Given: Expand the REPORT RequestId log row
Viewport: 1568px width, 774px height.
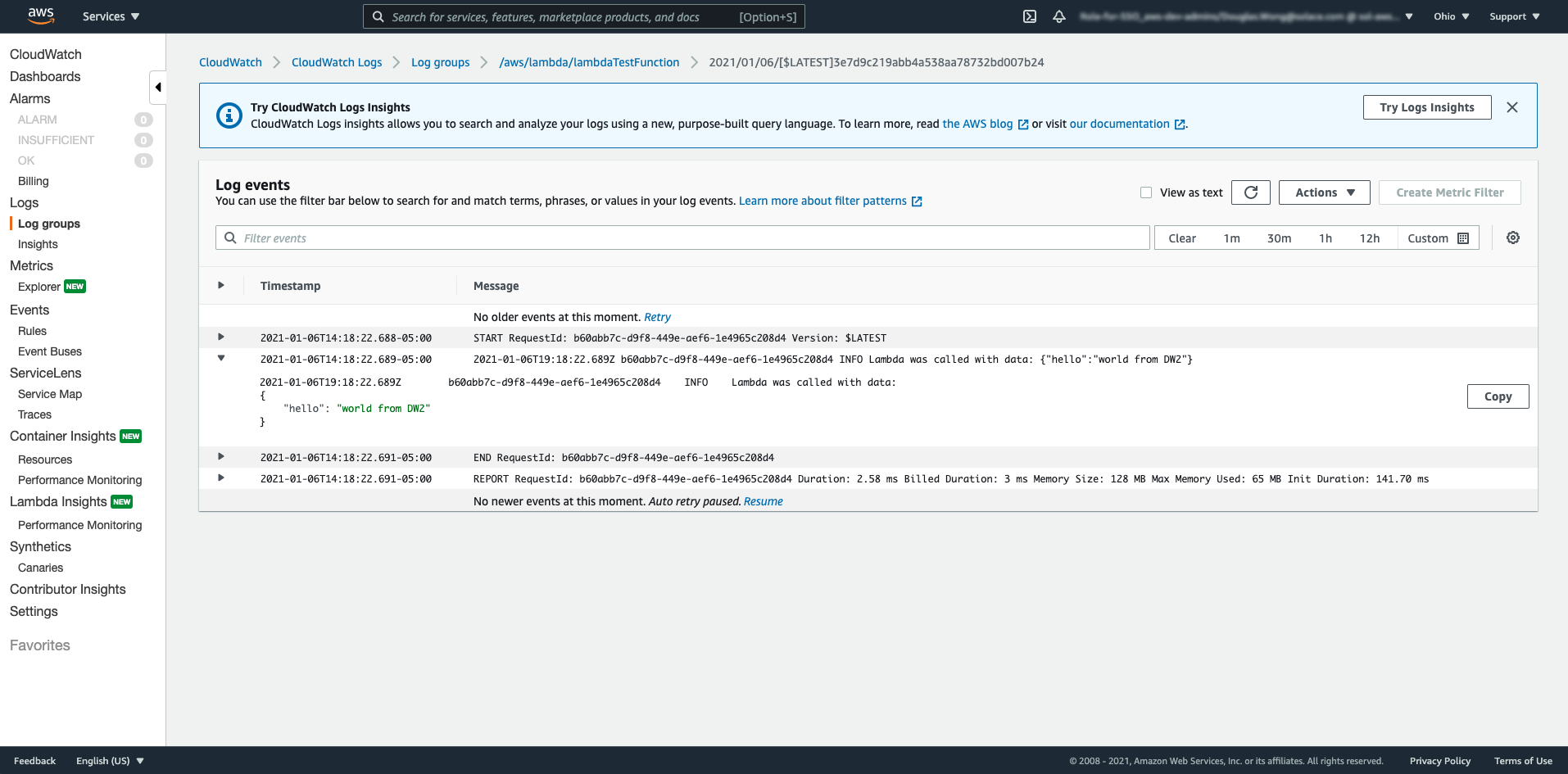Looking at the screenshot, I should (x=221, y=478).
